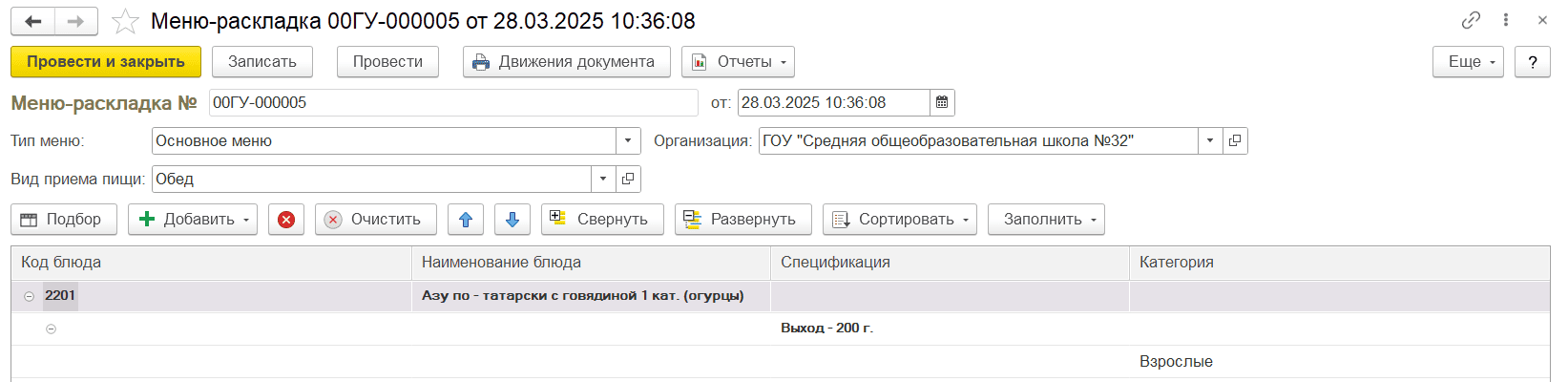Go back using the left arrow
Viewport: 1568px width, 382px height.
[33, 21]
